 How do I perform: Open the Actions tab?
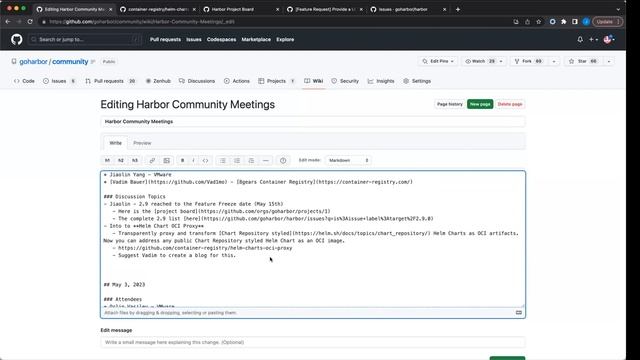tap(237, 81)
